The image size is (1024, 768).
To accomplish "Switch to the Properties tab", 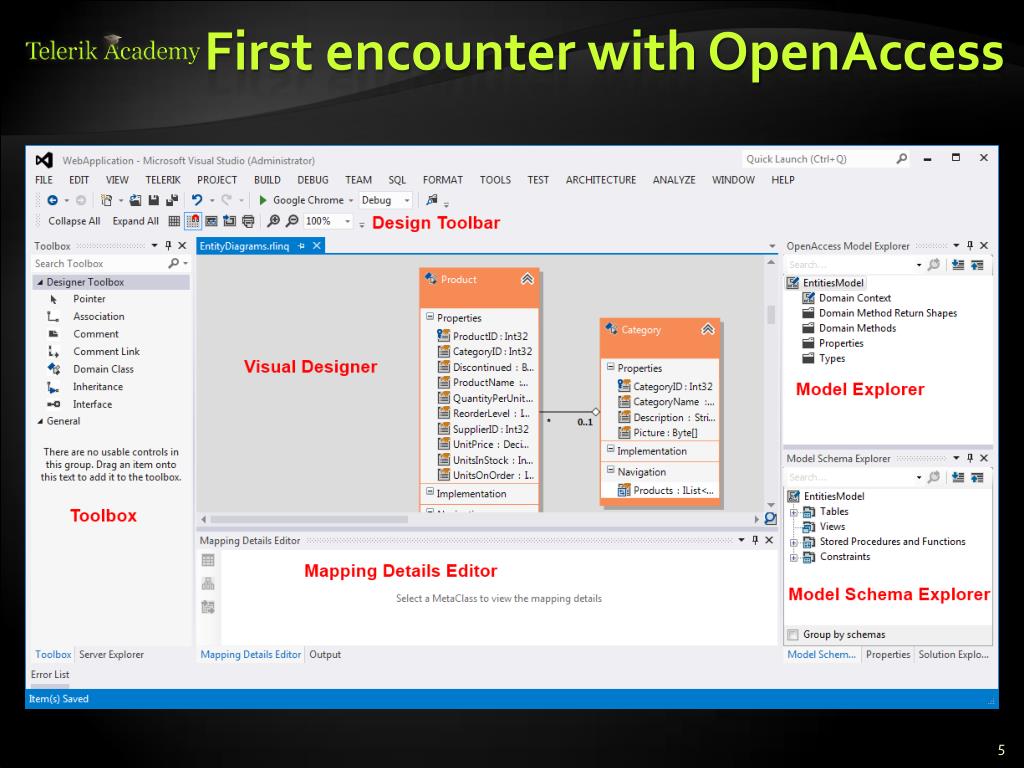I will (x=888, y=654).
